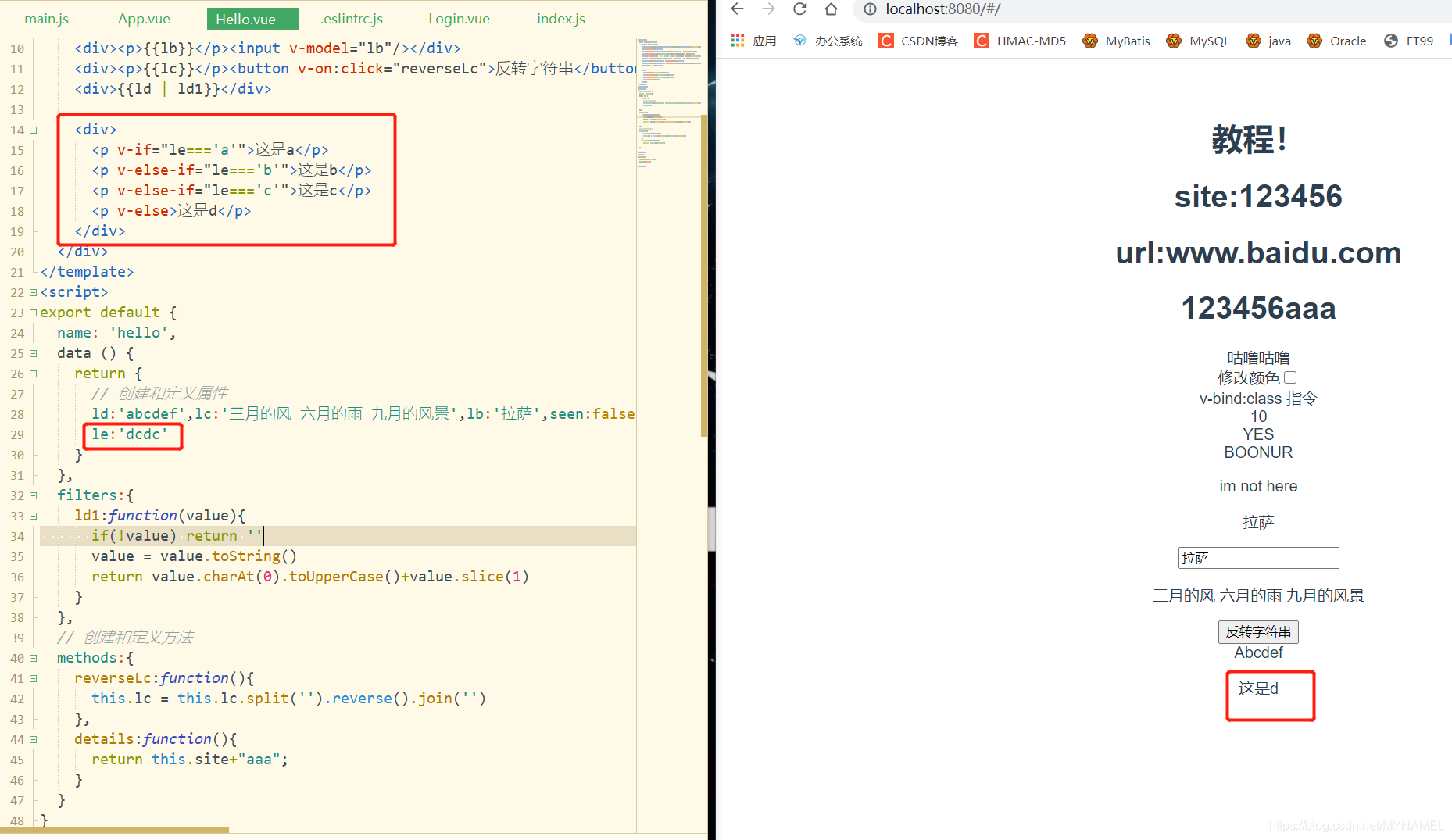Reload the localhost page
This screenshot has height=840, width=1452.
[800, 9]
